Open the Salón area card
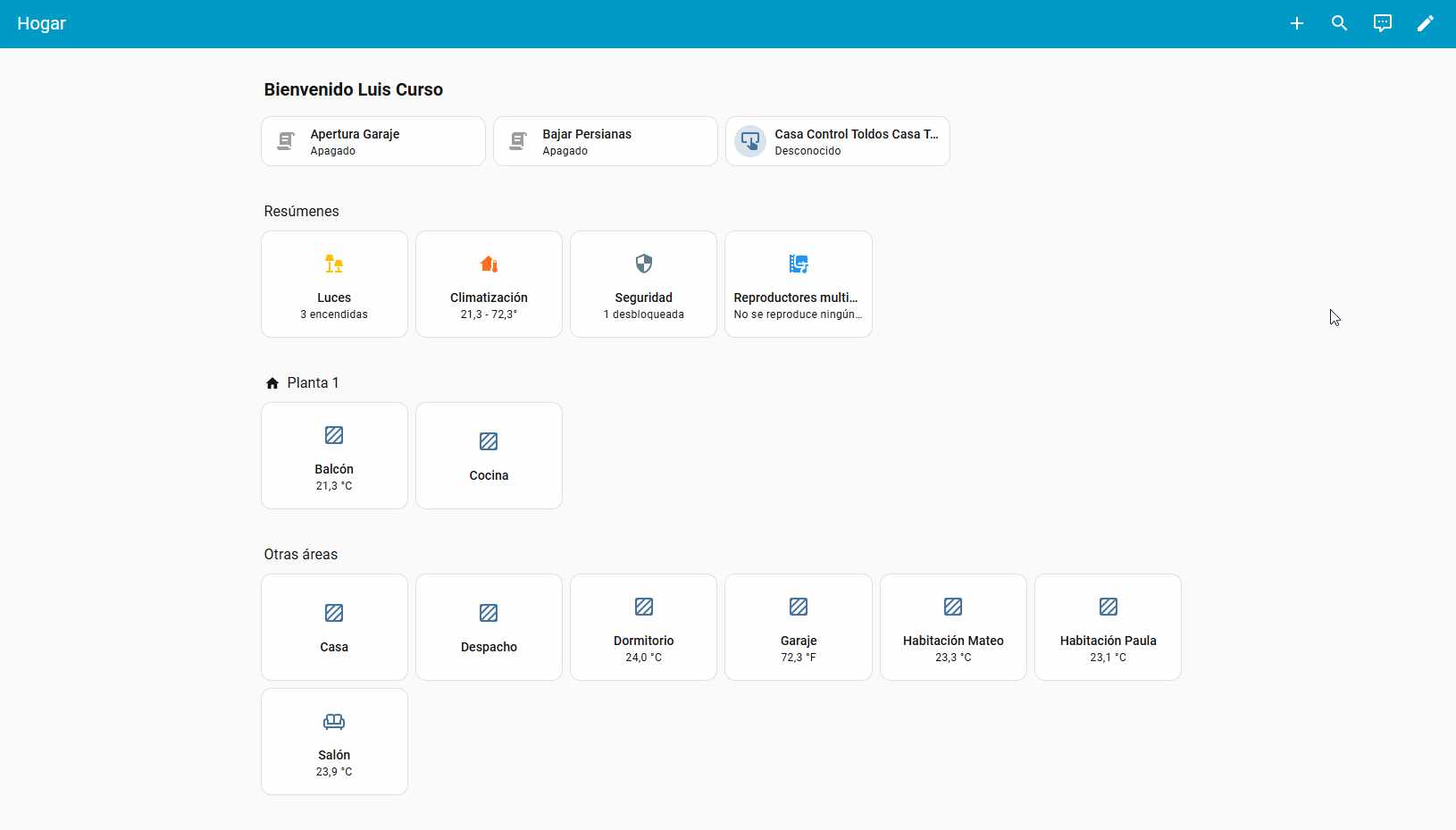Screen dimensions: 1456x830 (334, 742)
